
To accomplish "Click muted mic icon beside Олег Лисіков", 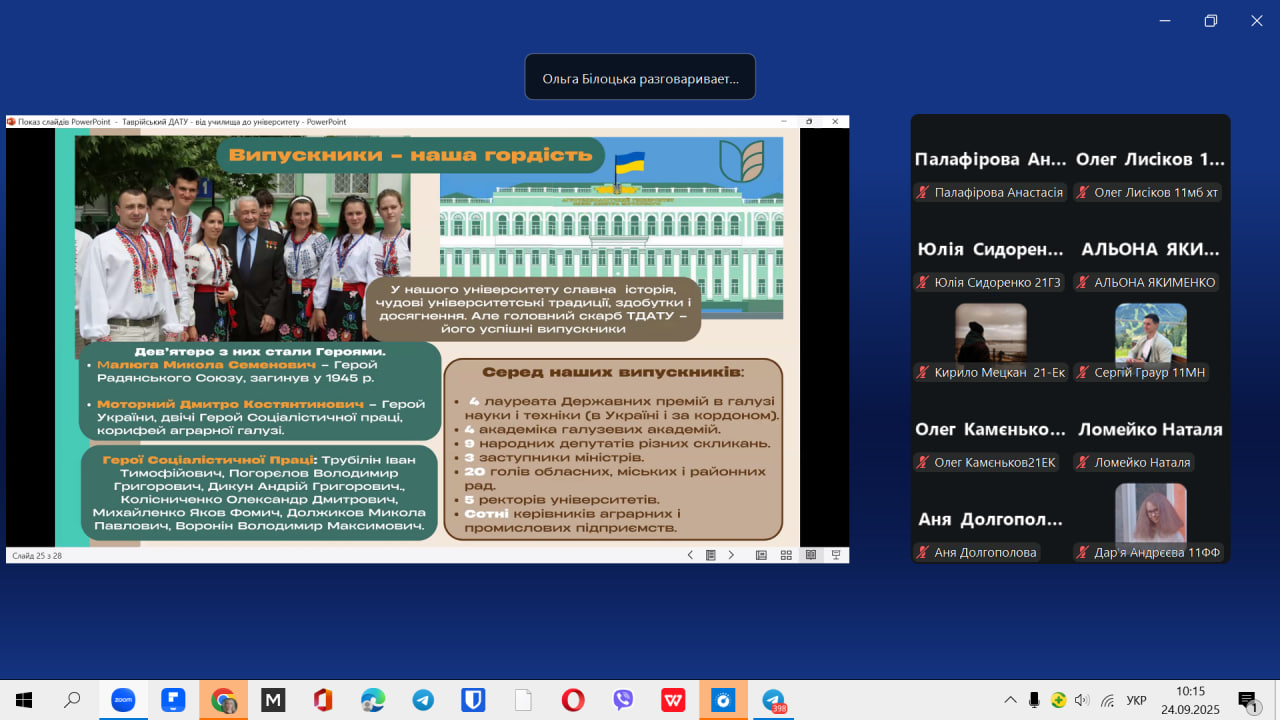I will [x=1083, y=193].
